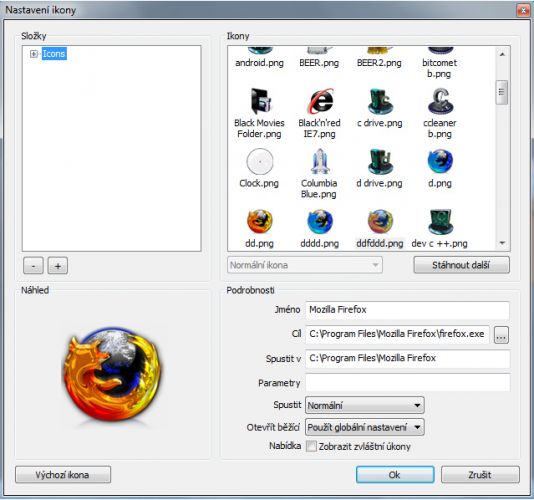
Task: Click the Stáhnout další button
Action: [461, 265]
